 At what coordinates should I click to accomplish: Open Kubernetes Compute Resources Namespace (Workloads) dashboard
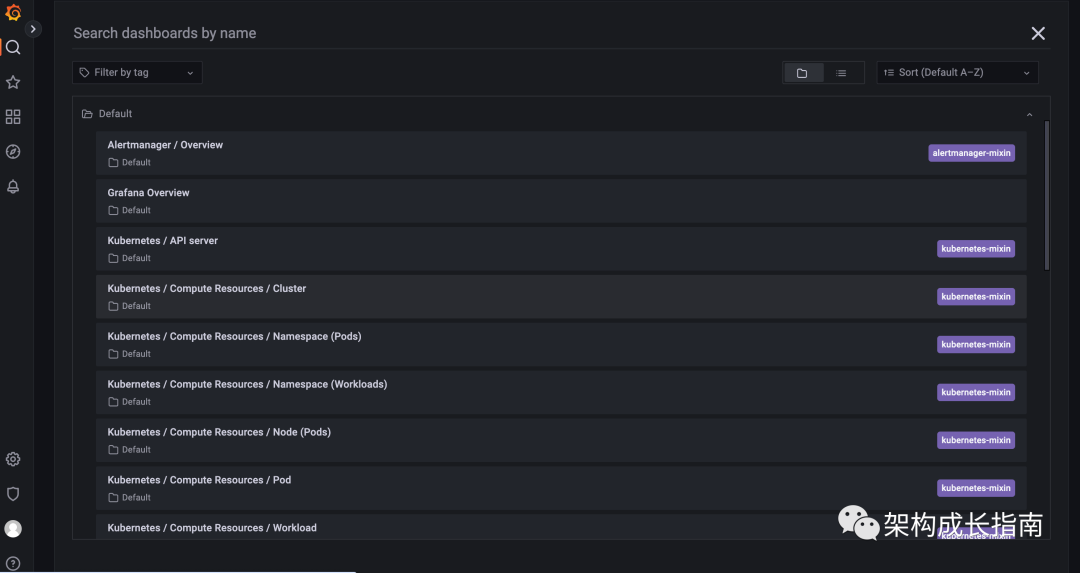click(x=561, y=392)
